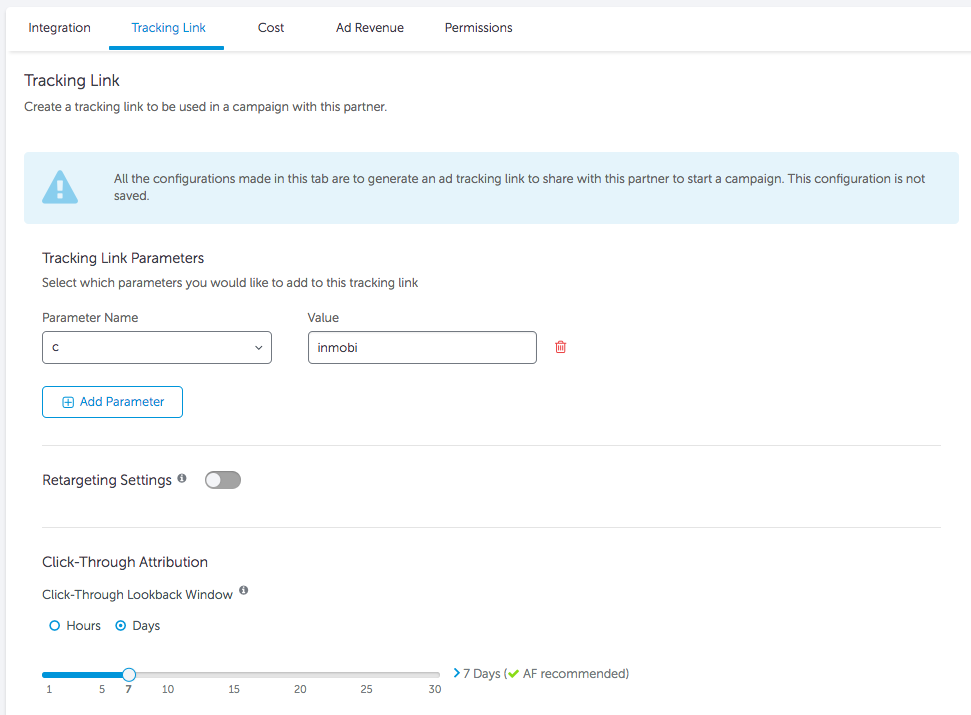Screen dimensions: 971x715
Task: Enable the Retargeting Settings toggle
Action: 223,480
